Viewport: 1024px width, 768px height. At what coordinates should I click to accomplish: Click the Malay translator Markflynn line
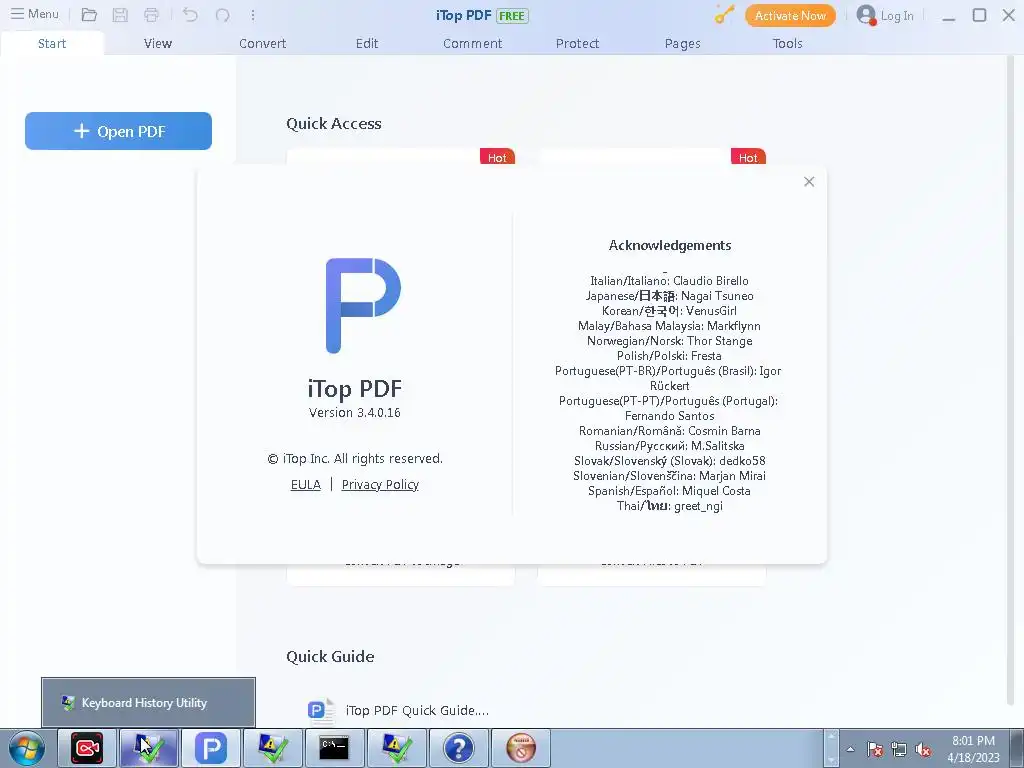(669, 326)
